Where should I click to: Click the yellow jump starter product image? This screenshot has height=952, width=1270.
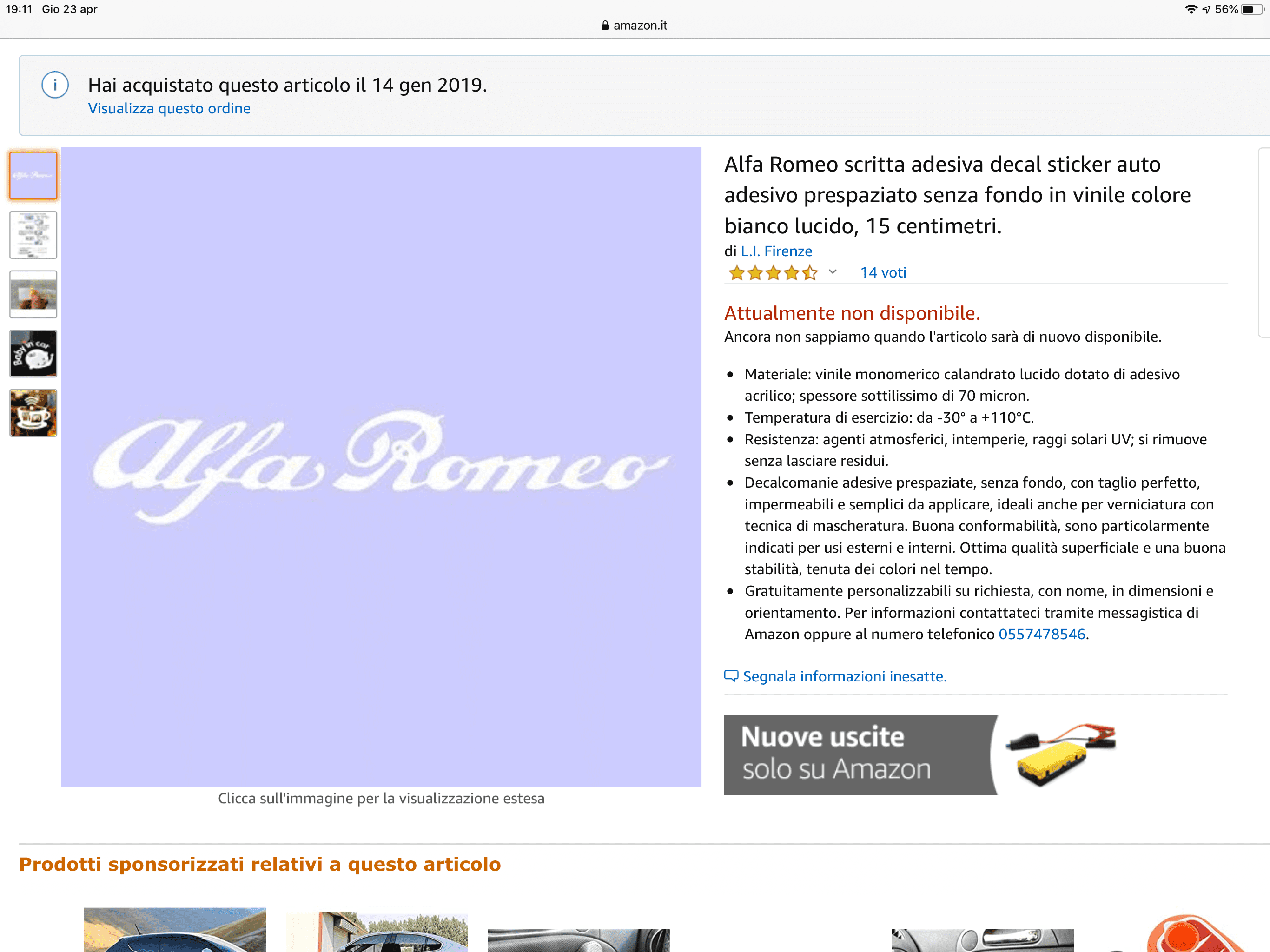tap(1060, 755)
